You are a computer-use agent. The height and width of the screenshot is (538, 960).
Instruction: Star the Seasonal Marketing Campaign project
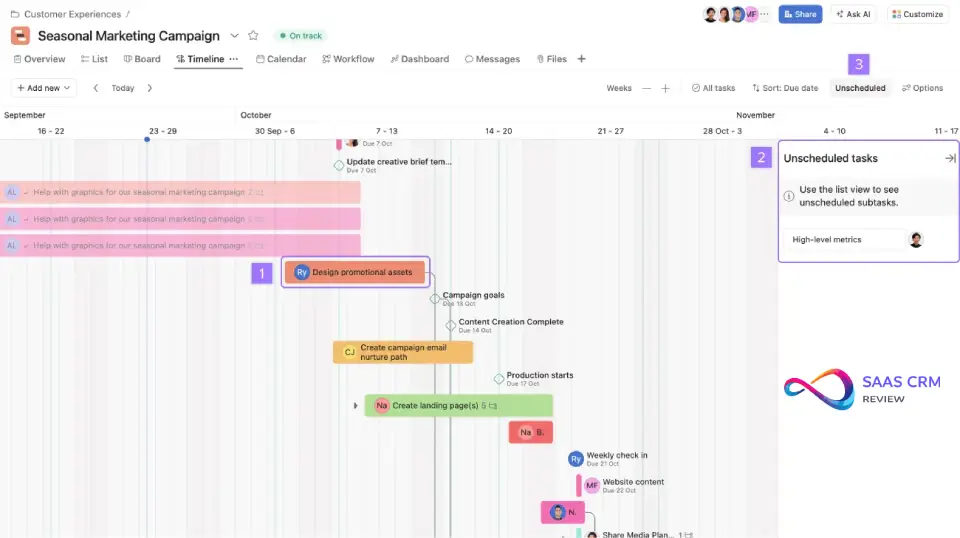pyautogui.click(x=253, y=36)
